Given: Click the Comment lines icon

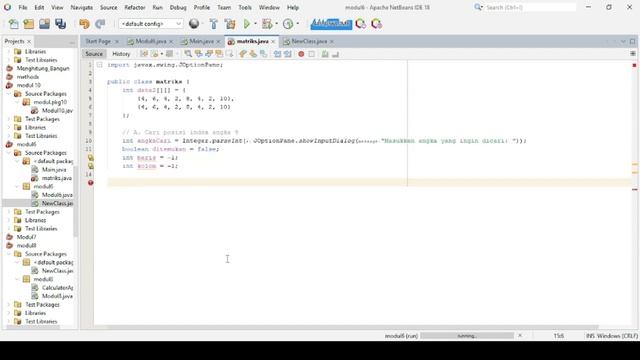Looking at the screenshot, I should pyautogui.click(x=325, y=54).
